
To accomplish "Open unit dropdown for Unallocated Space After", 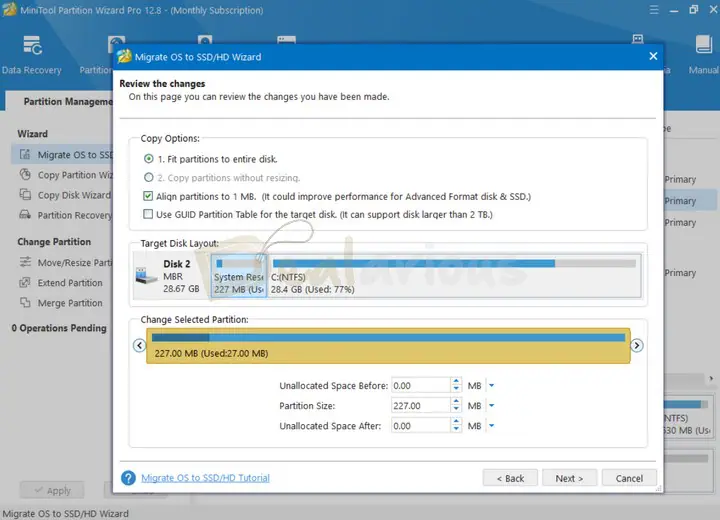I will (x=491, y=426).
